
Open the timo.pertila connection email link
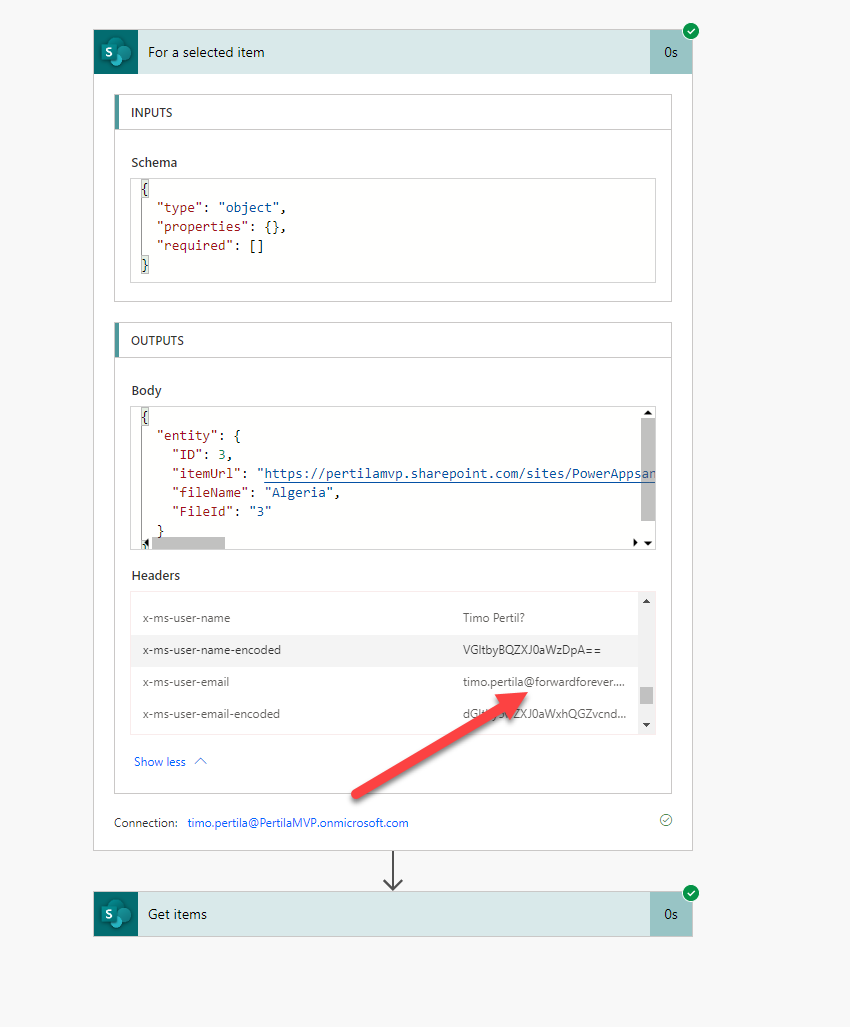point(298,823)
